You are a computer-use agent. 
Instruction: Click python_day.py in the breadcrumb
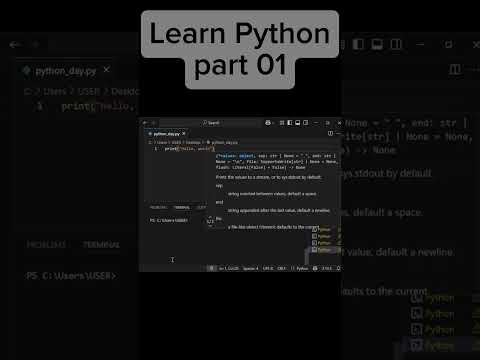[224, 142]
